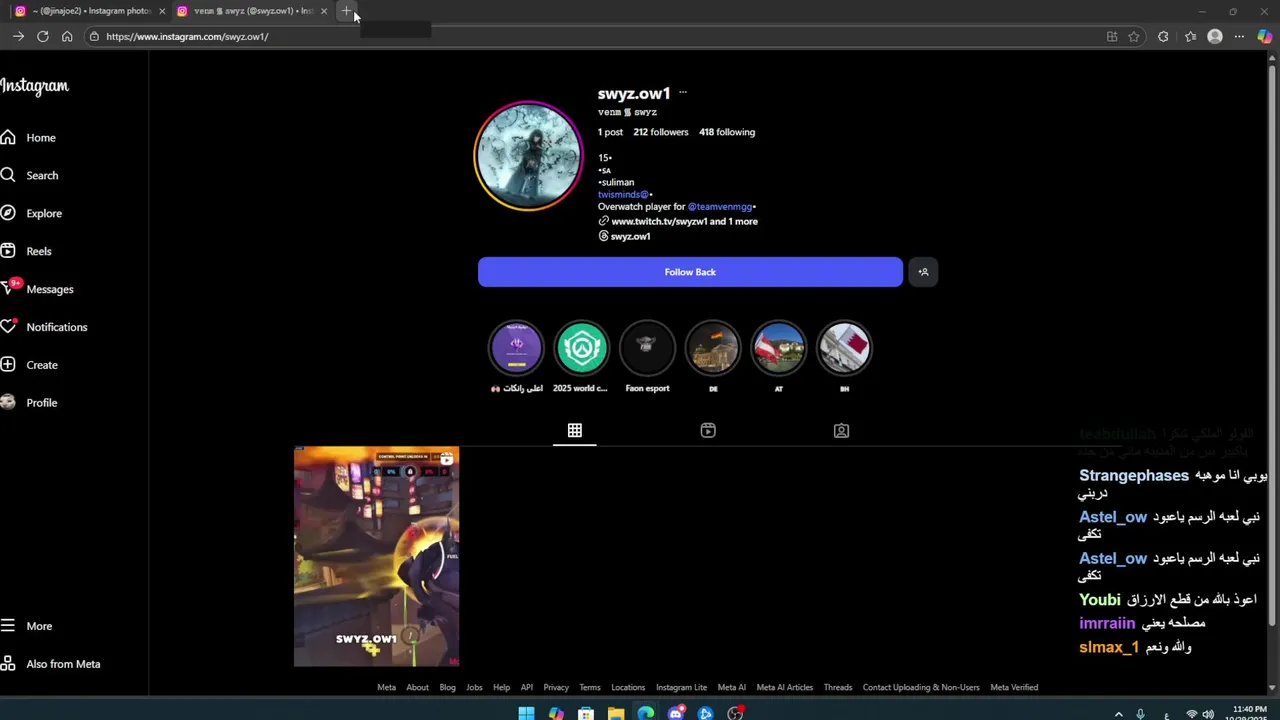The height and width of the screenshot is (720, 1280).
Task: Open browser Settings and more menu
Action: click(x=1239, y=37)
